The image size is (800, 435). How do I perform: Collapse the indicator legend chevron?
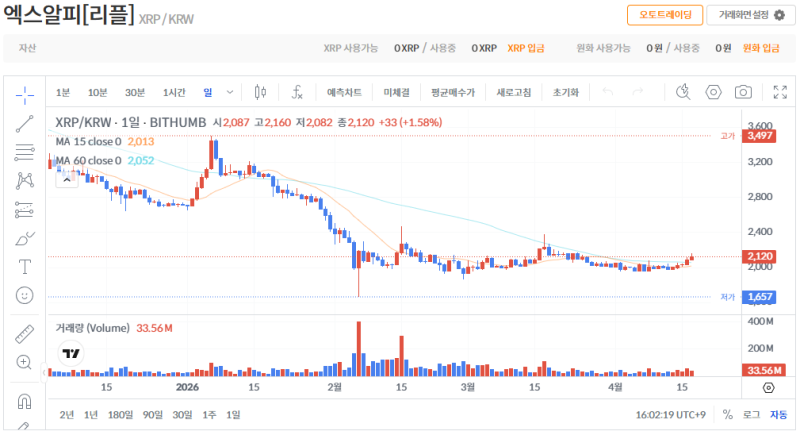(x=67, y=180)
